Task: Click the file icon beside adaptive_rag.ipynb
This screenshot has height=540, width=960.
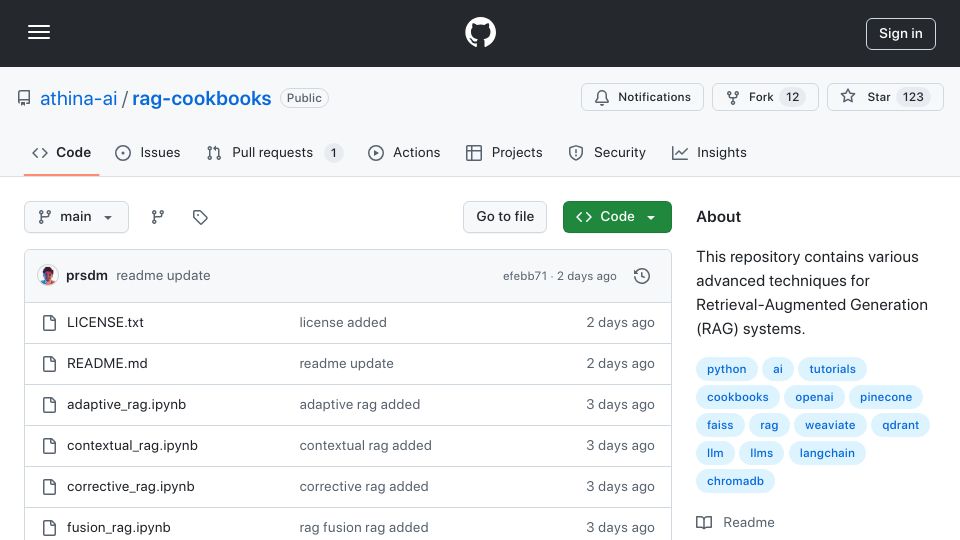Action: (50, 405)
